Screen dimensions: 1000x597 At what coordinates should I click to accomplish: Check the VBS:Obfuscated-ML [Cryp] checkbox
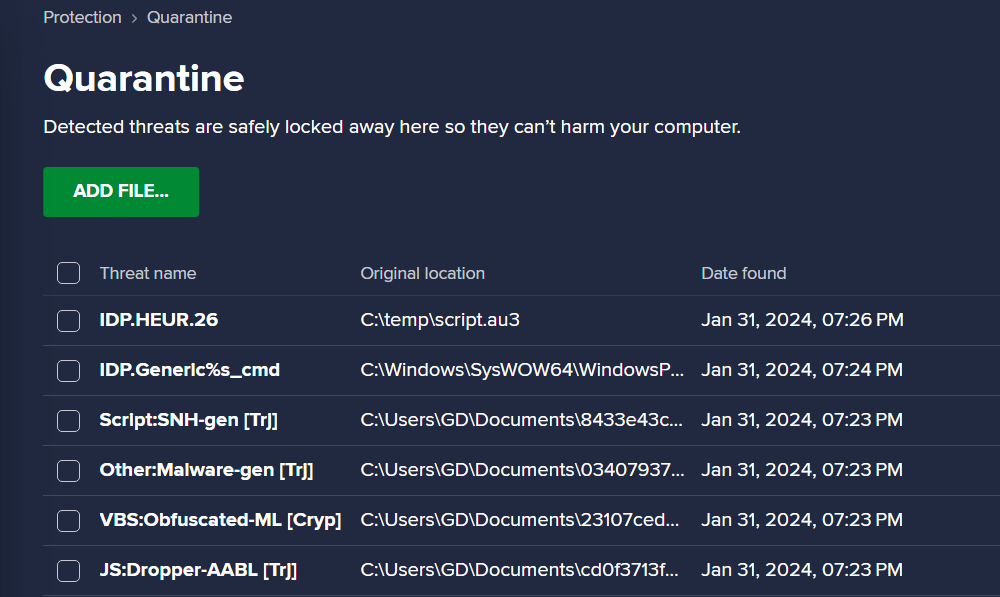tap(68, 520)
